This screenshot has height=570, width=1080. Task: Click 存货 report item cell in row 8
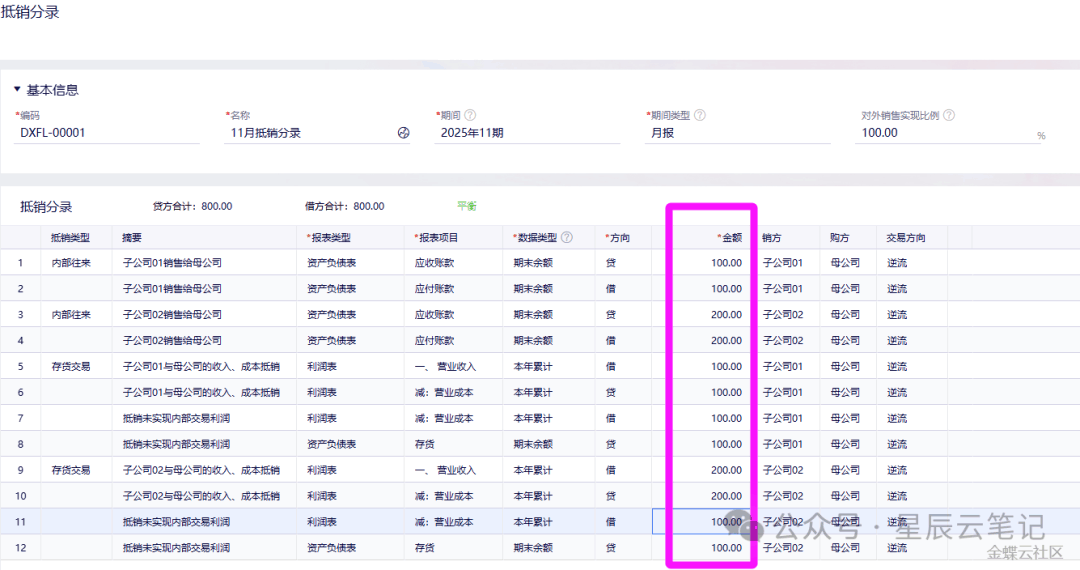point(424,444)
